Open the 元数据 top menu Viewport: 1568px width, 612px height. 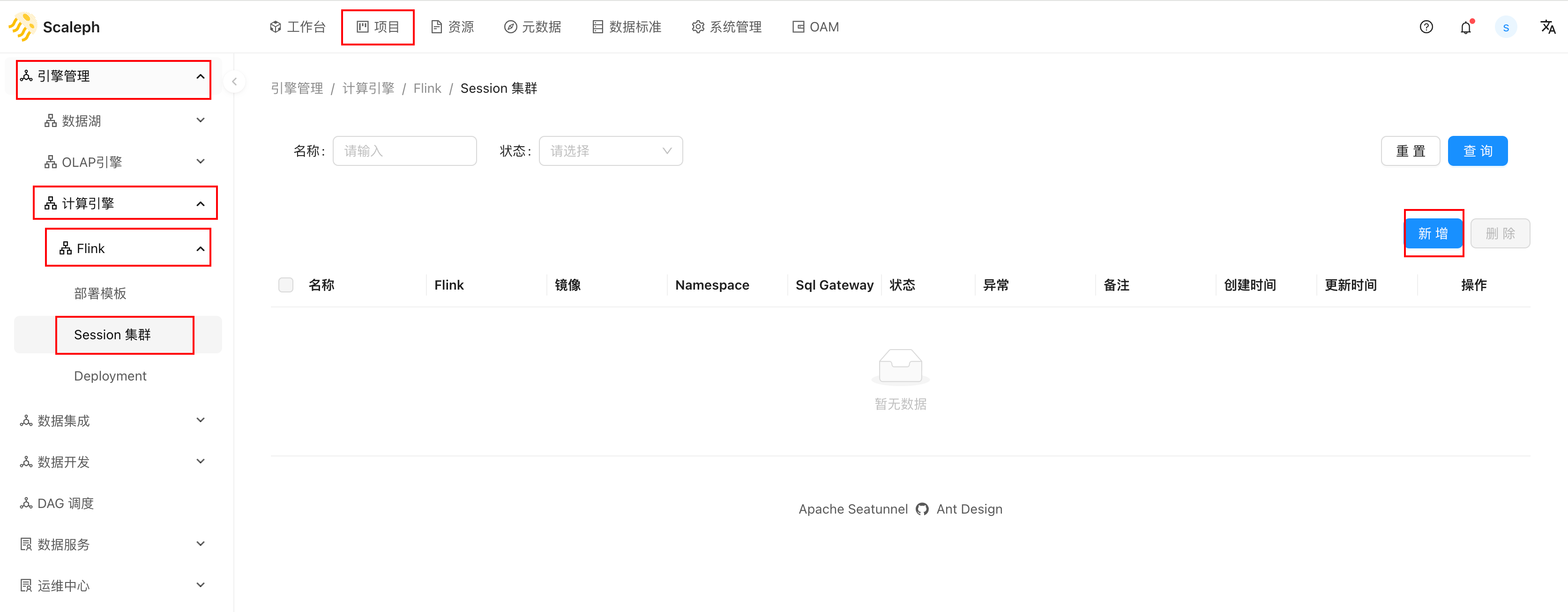pos(533,27)
